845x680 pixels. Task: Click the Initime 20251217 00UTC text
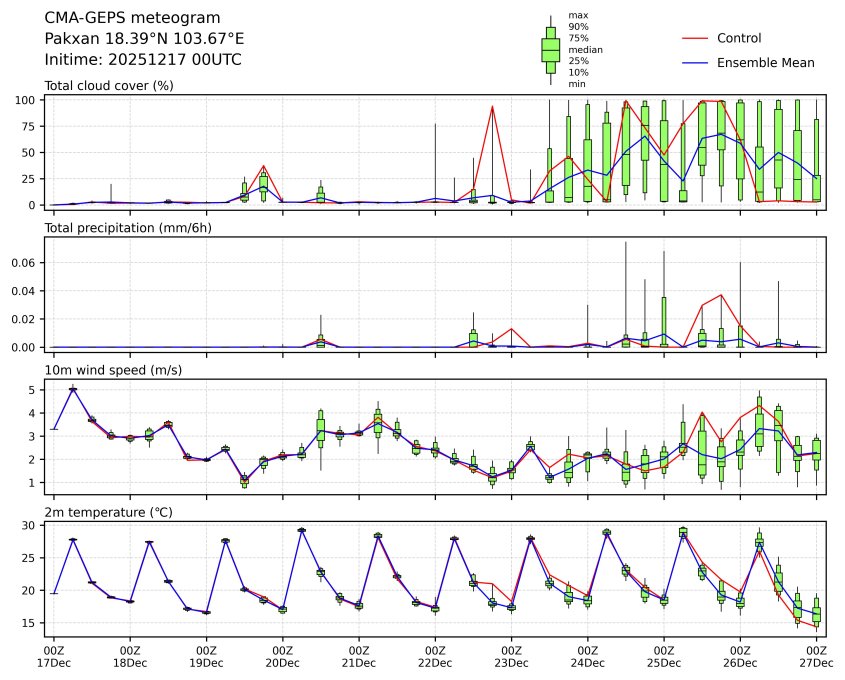tap(143, 59)
